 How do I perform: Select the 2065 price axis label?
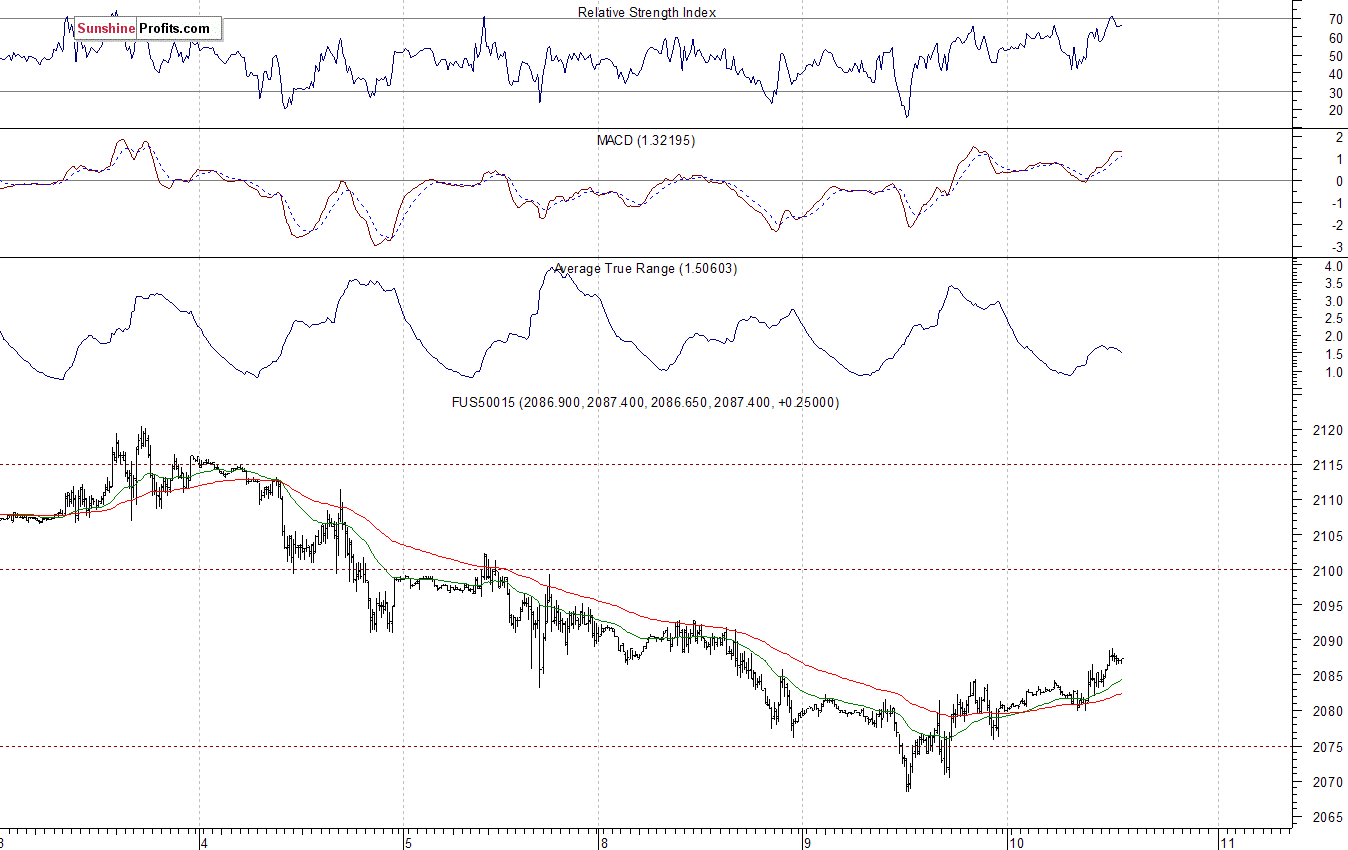(1329, 817)
